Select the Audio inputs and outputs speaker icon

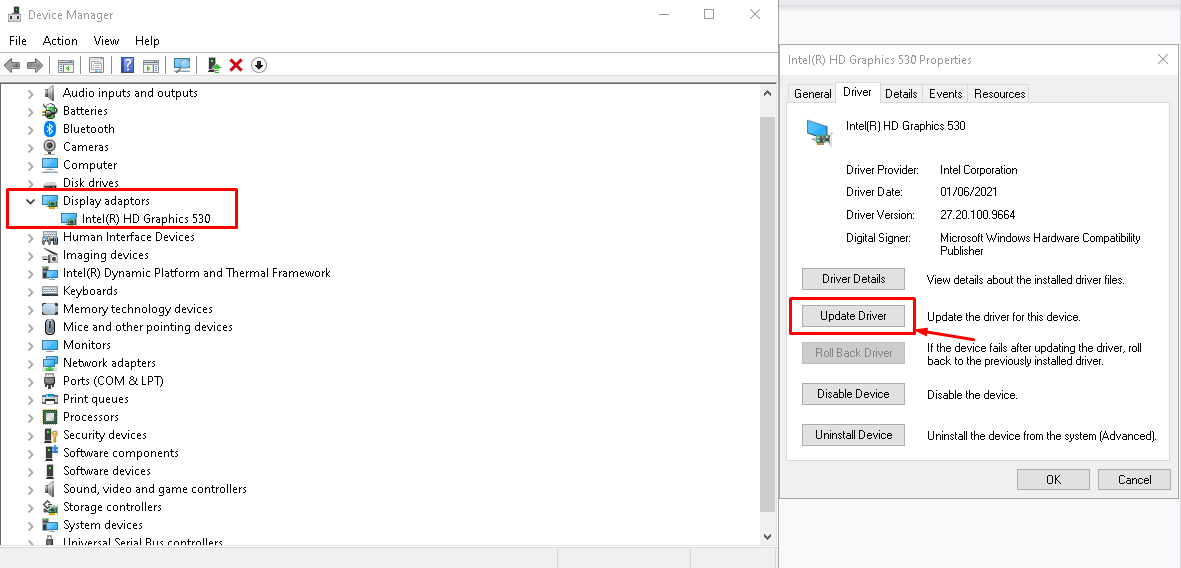click(x=50, y=93)
